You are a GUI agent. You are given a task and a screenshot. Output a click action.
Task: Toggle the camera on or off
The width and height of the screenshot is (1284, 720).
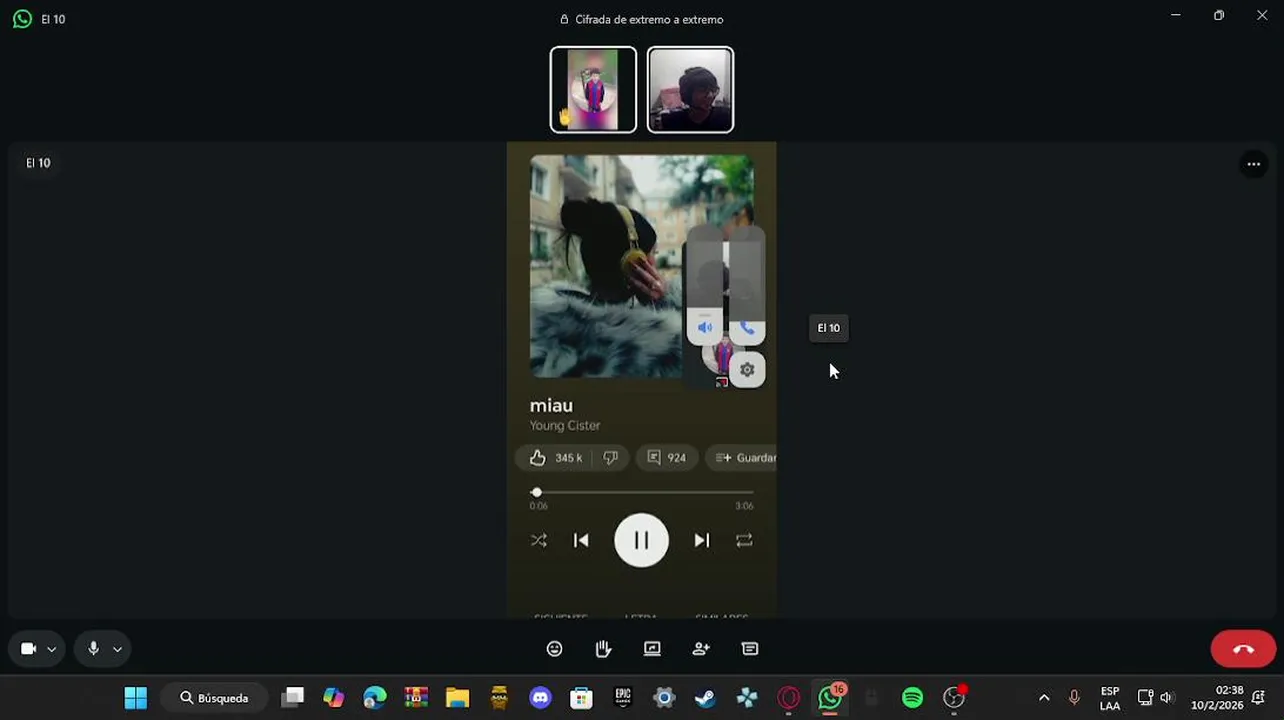(x=29, y=649)
